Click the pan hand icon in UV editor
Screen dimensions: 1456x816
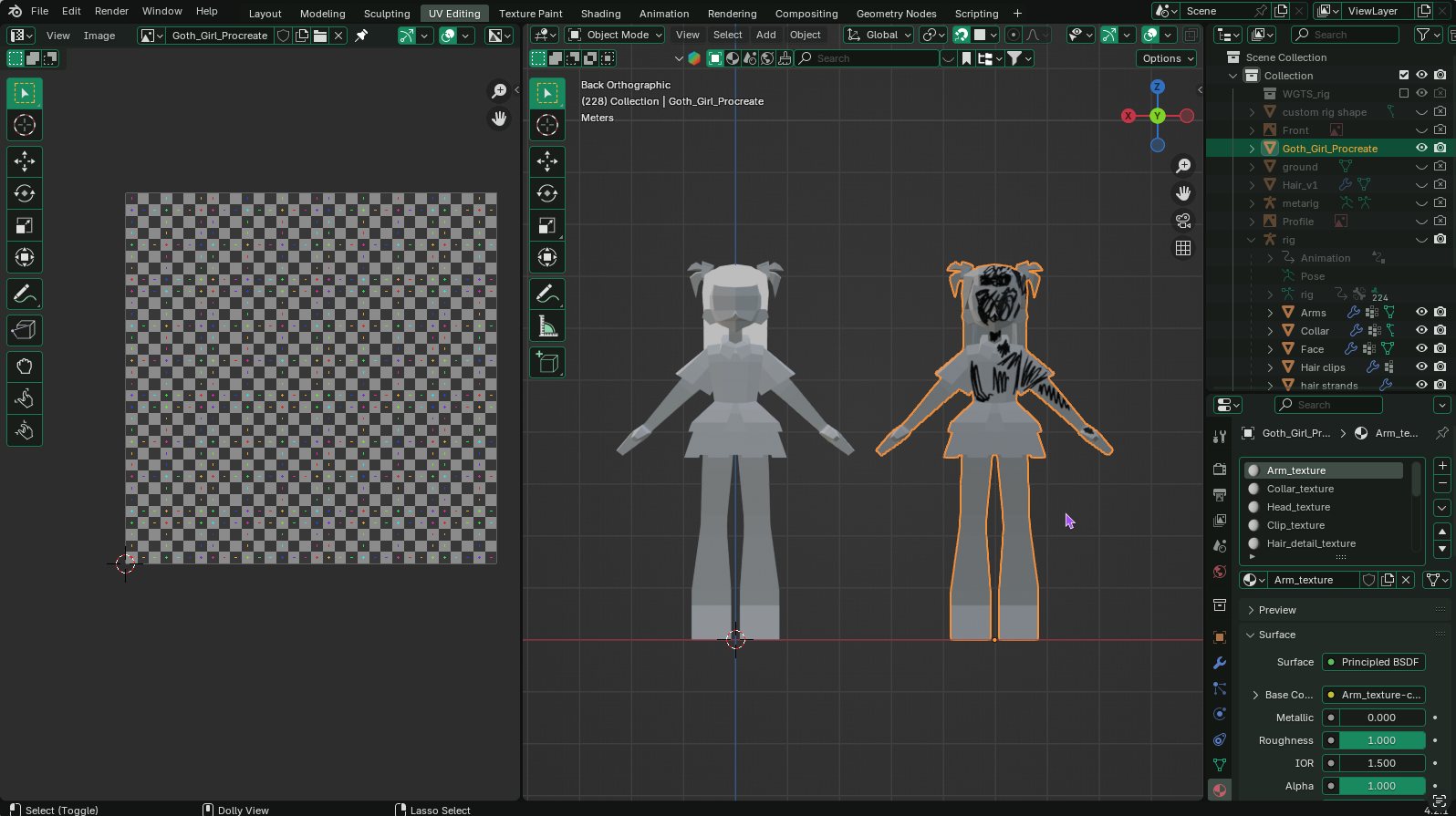pyautogui.click(x=499, y=119)
